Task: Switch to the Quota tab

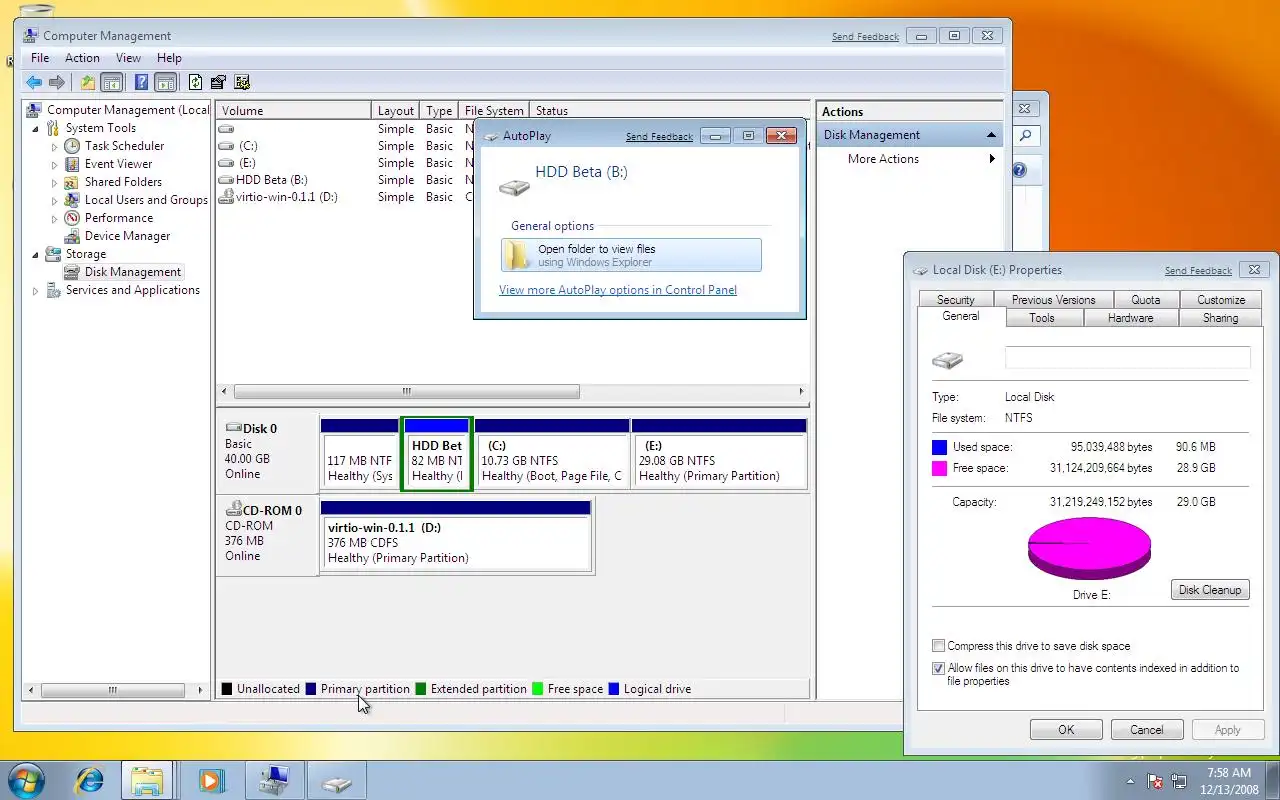Action: (x=1146, y=300)
